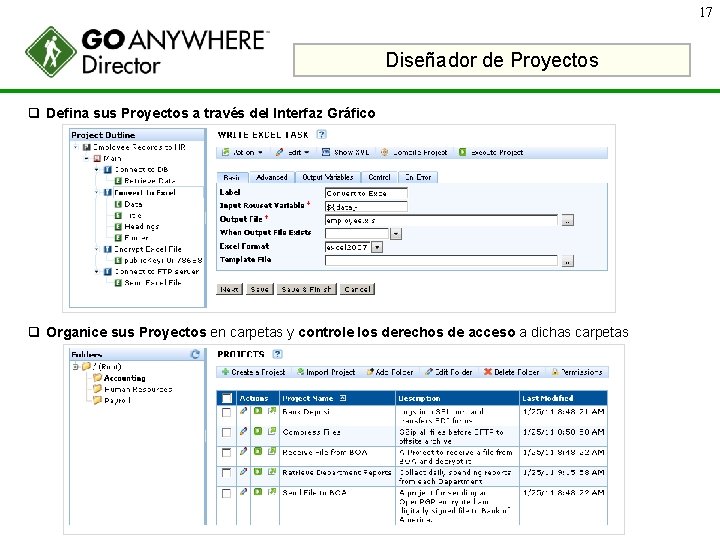Select the Payroll folder
Viewport: 720px width, 540px height.
point(112,400)
